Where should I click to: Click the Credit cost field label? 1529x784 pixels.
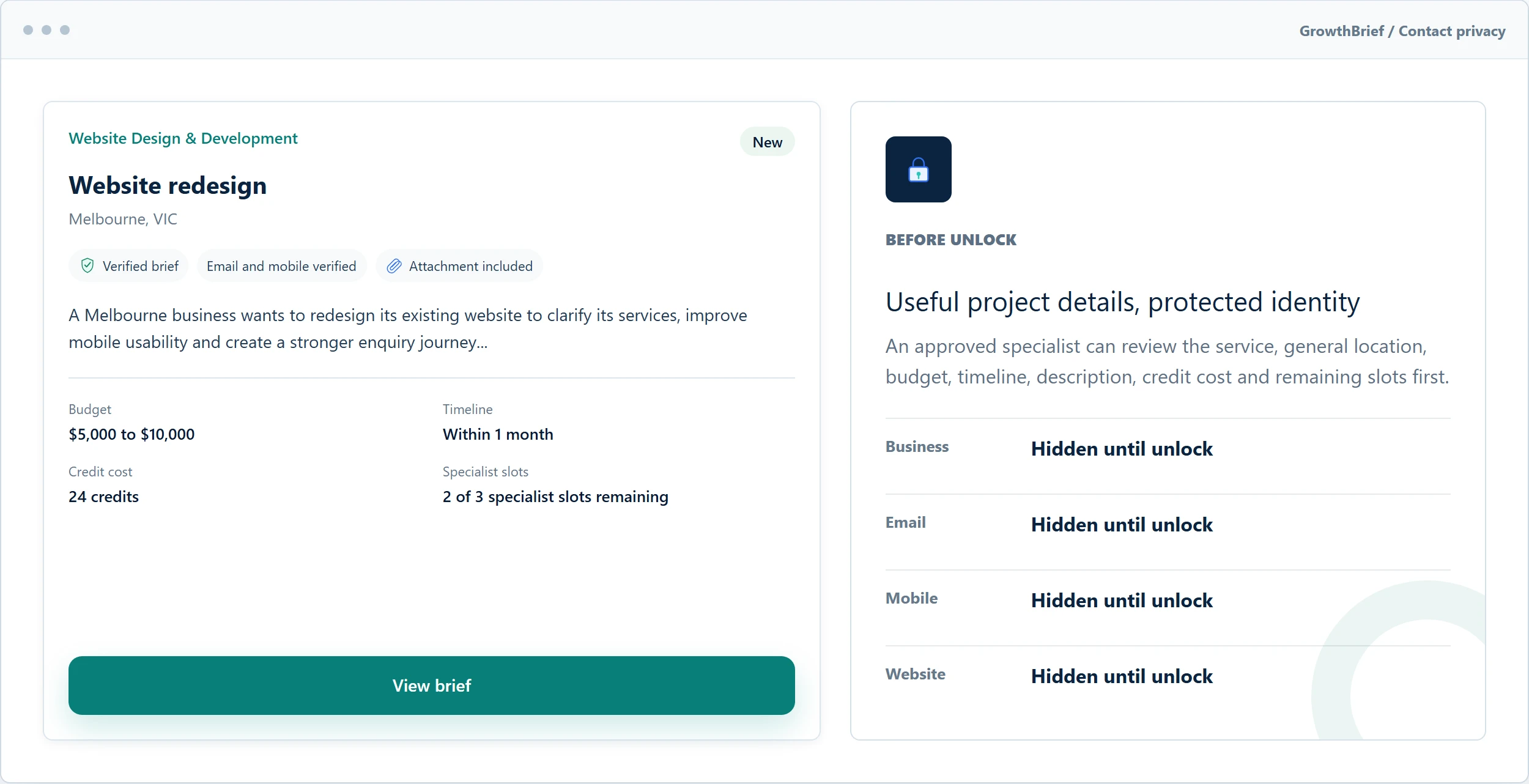[100, 472]
